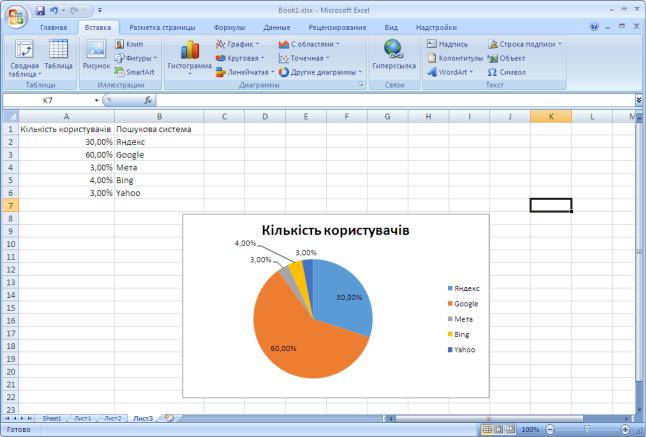Open the Line chart (График) dropdown
Viewport: 646px width, 437px height.
[238, 44]
